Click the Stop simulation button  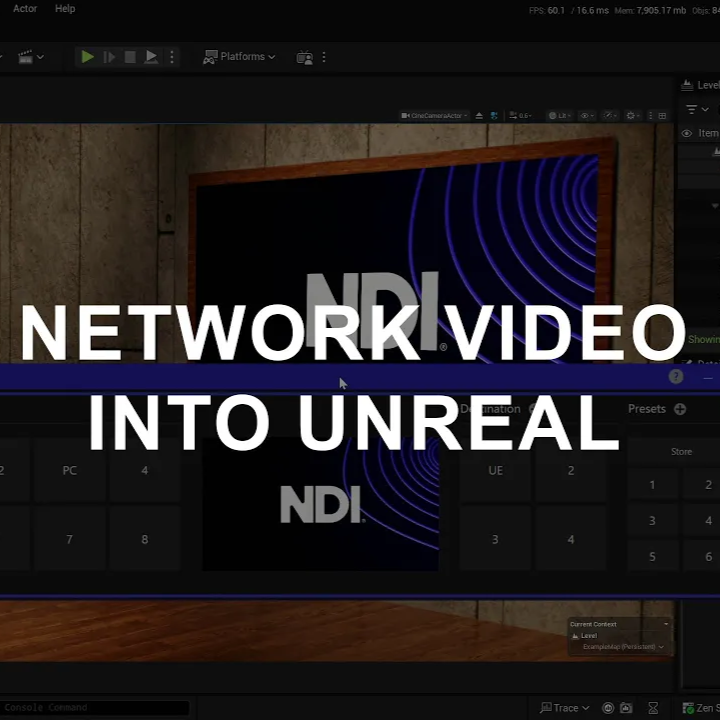pos(130,57)
